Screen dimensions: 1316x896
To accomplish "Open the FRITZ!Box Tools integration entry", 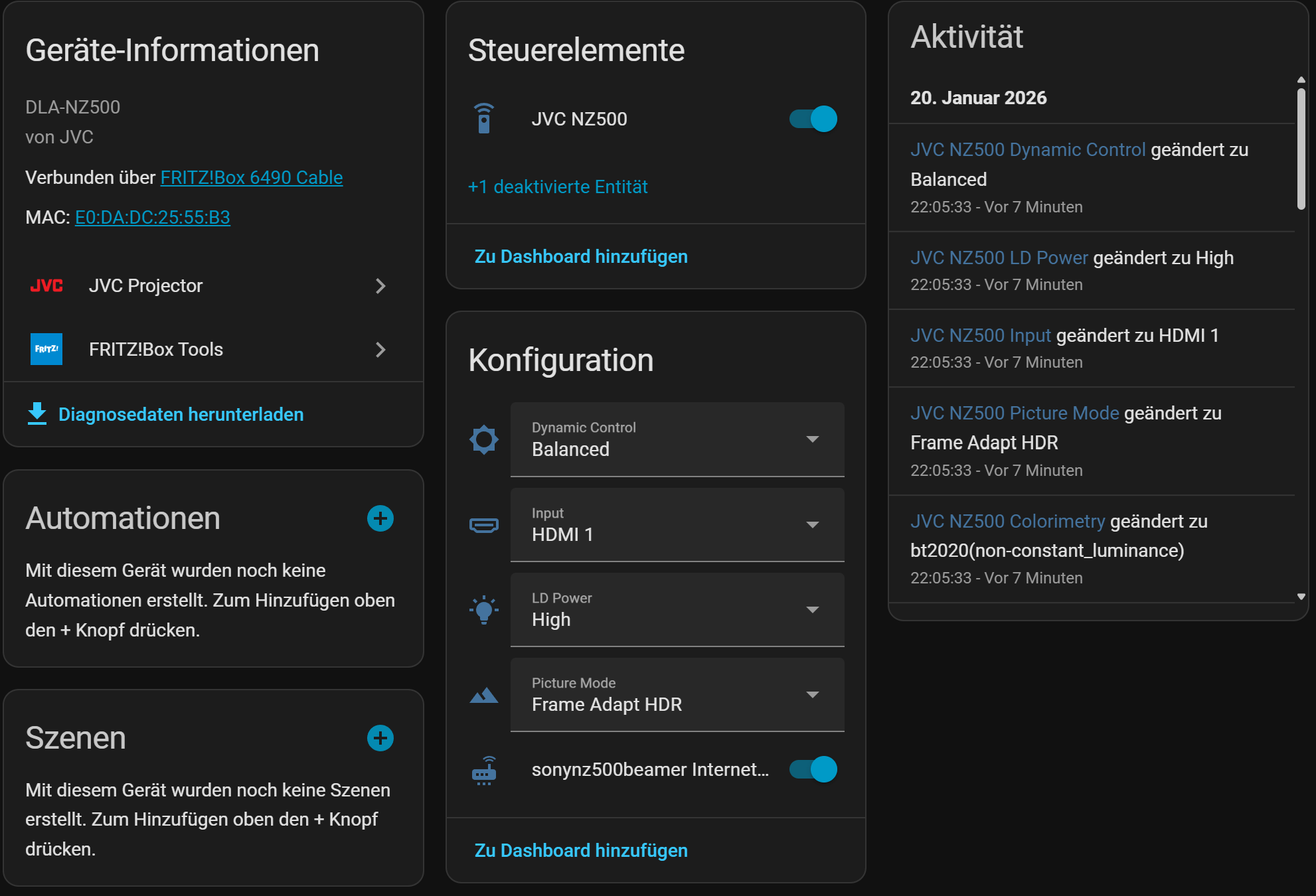I will (x=212, y=350).
